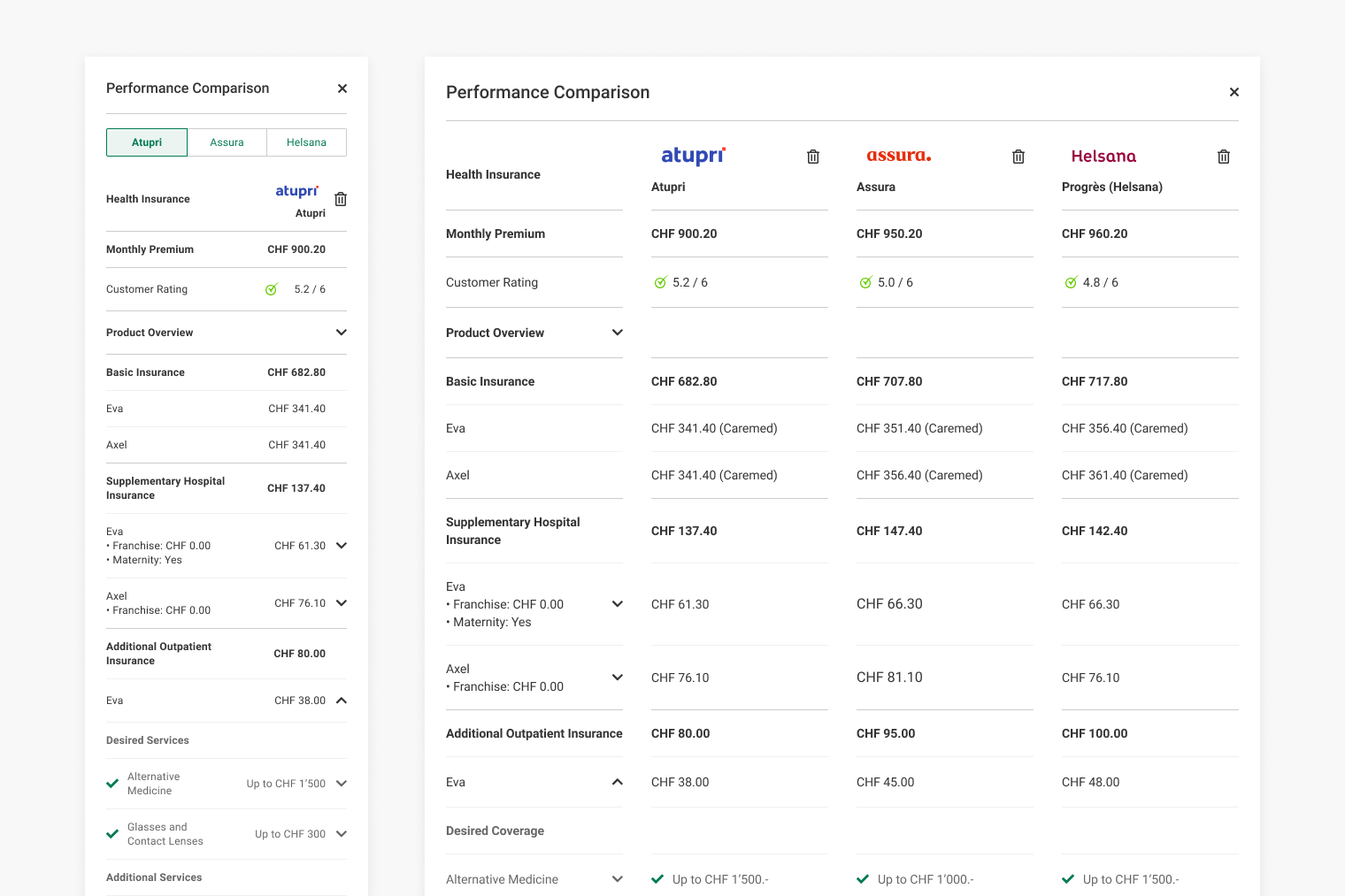Click the Helsana logo
The height and width of the screenshot is (896, 1345).
click(x=1103, y=157)
